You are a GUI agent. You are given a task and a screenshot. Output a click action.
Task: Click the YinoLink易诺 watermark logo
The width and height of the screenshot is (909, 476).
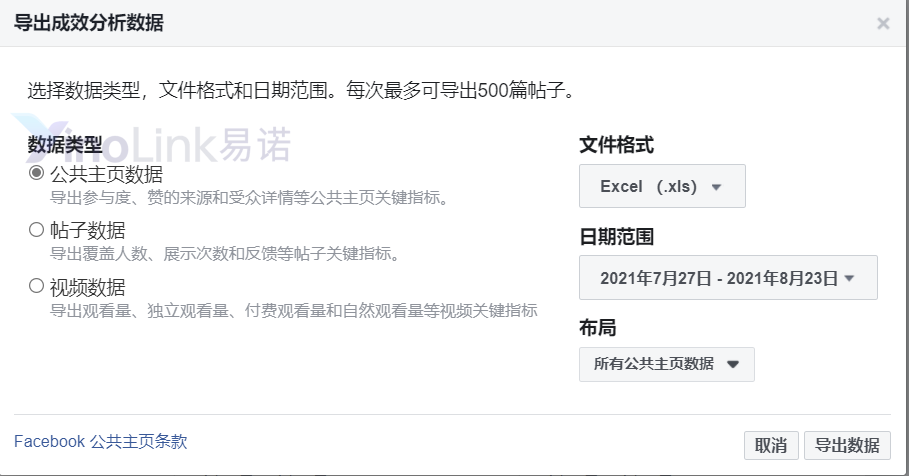click(x=152, y=144)
